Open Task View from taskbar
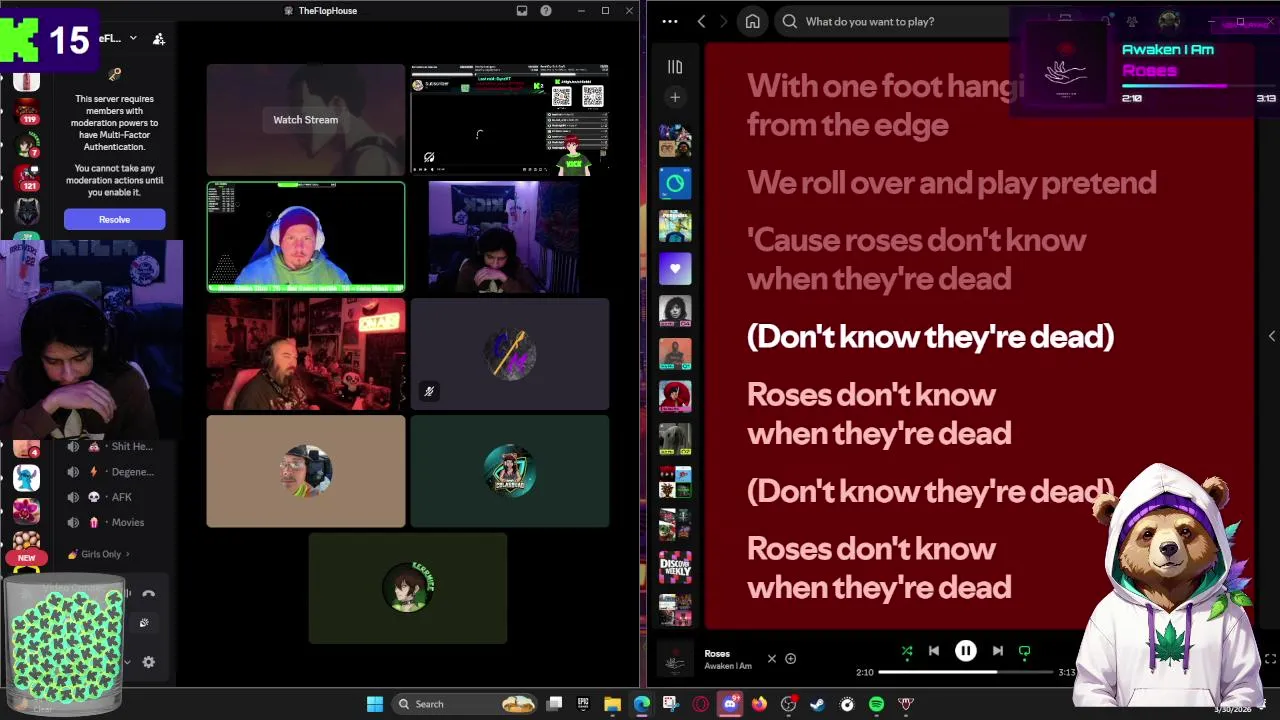1280x720 pixels. [554, 704]
